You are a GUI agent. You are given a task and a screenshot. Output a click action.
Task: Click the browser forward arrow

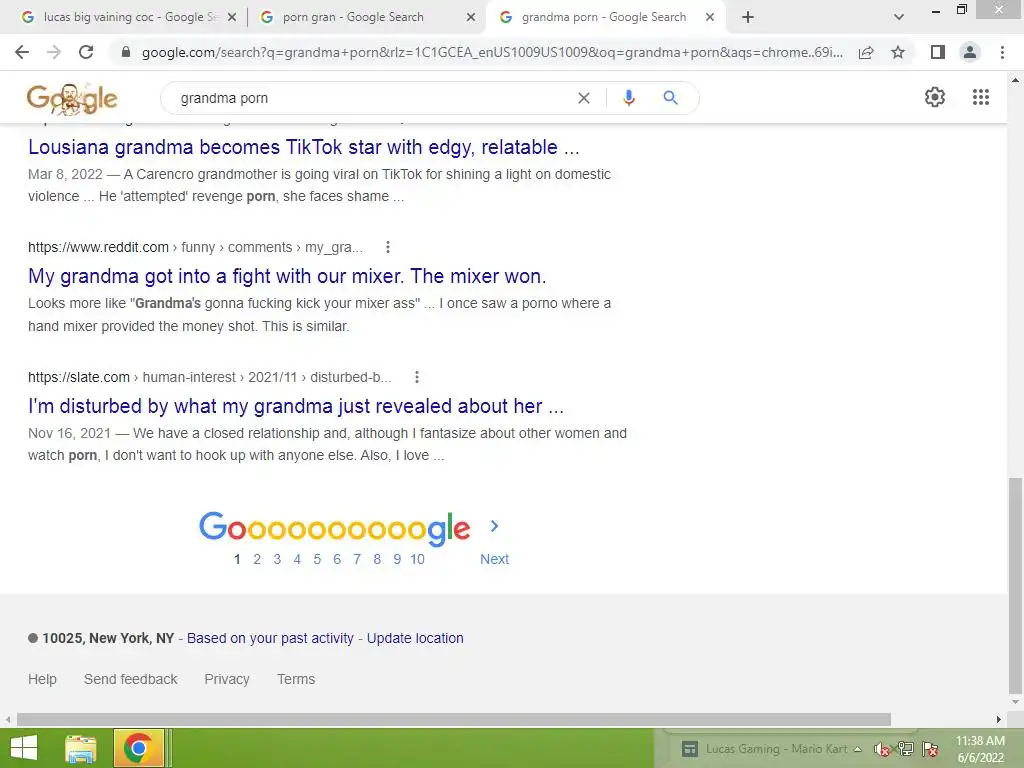(x=54, y=52)
